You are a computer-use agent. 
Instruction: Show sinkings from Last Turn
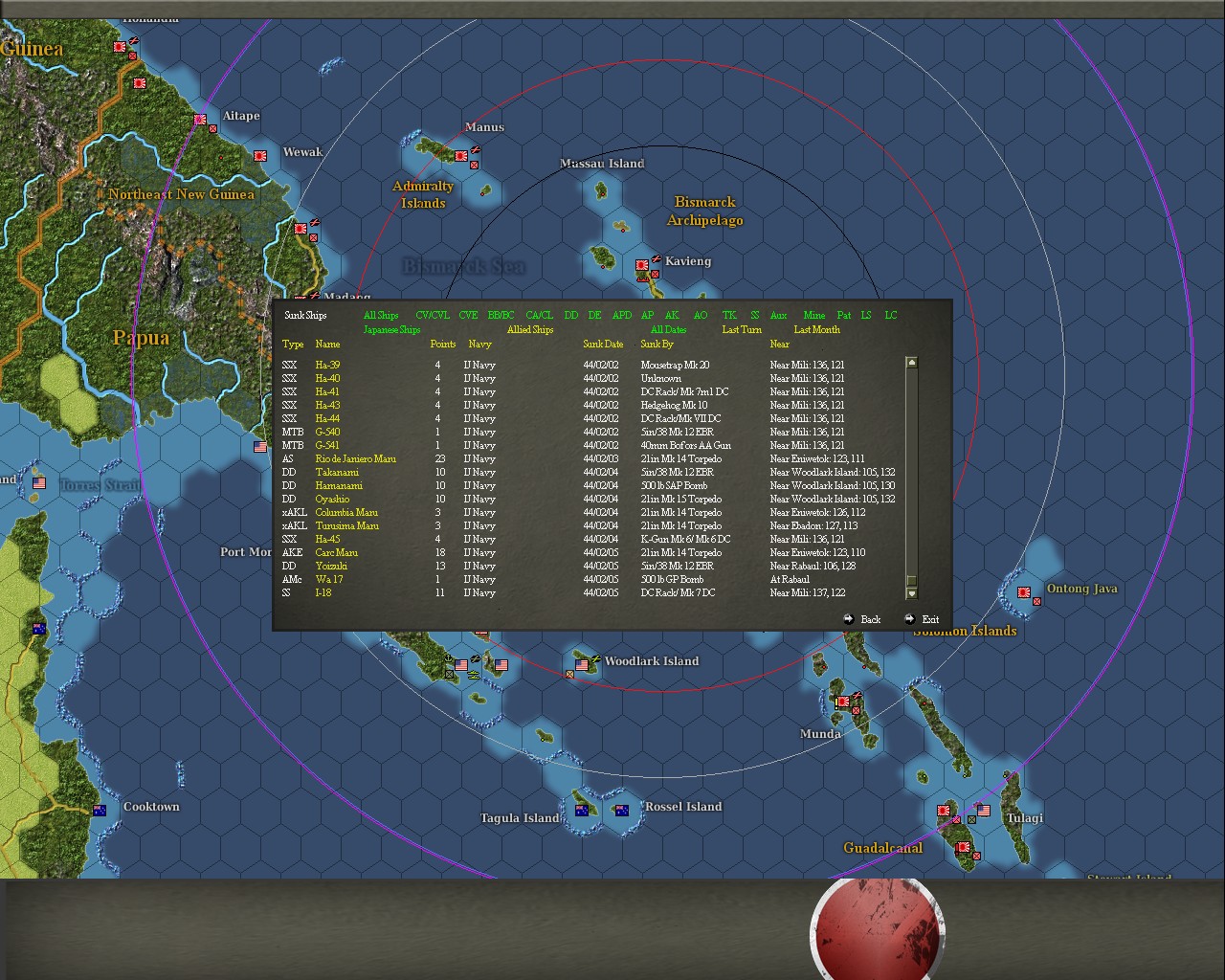(742, 329)
